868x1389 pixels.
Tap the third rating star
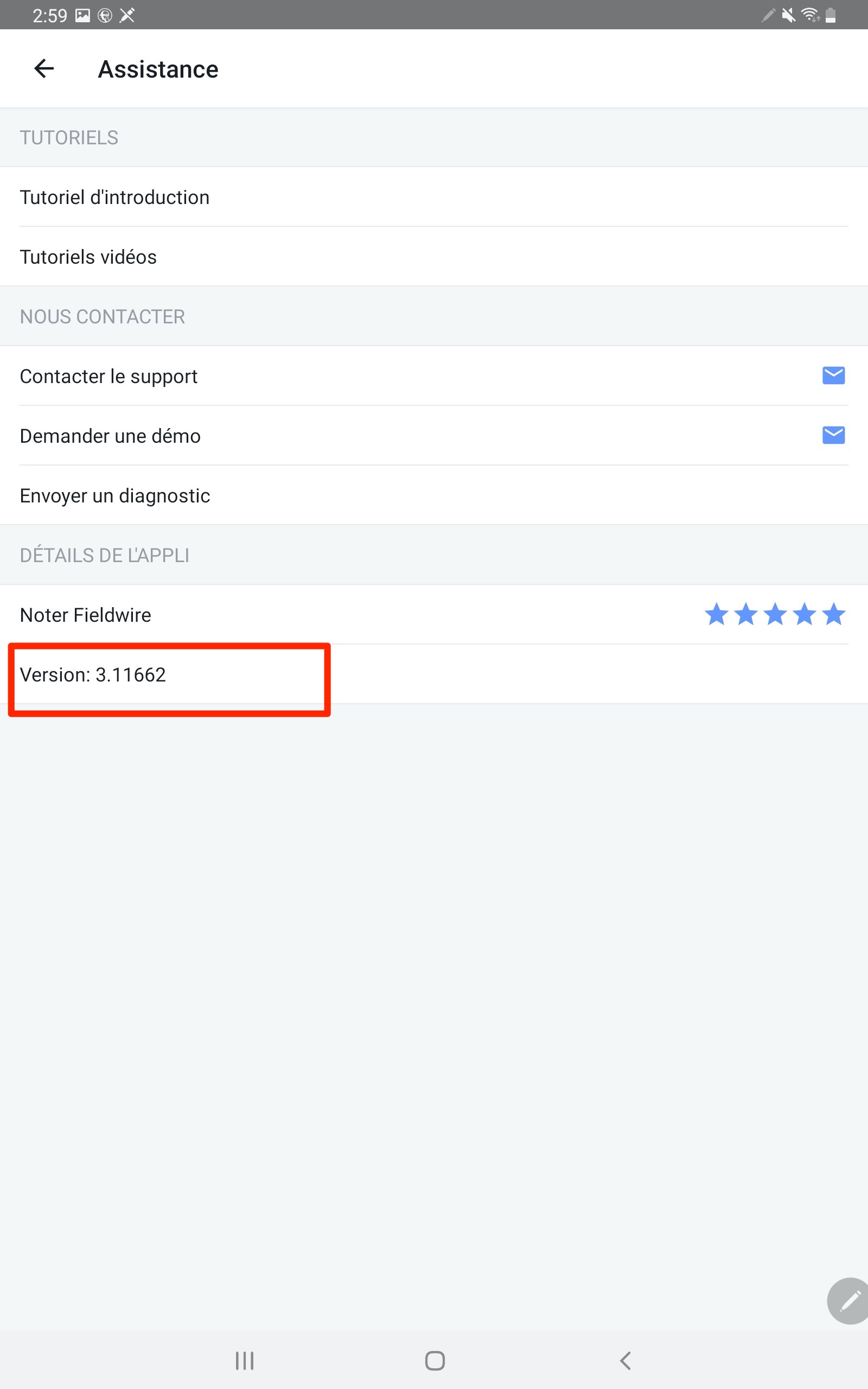tap(775, 614)
